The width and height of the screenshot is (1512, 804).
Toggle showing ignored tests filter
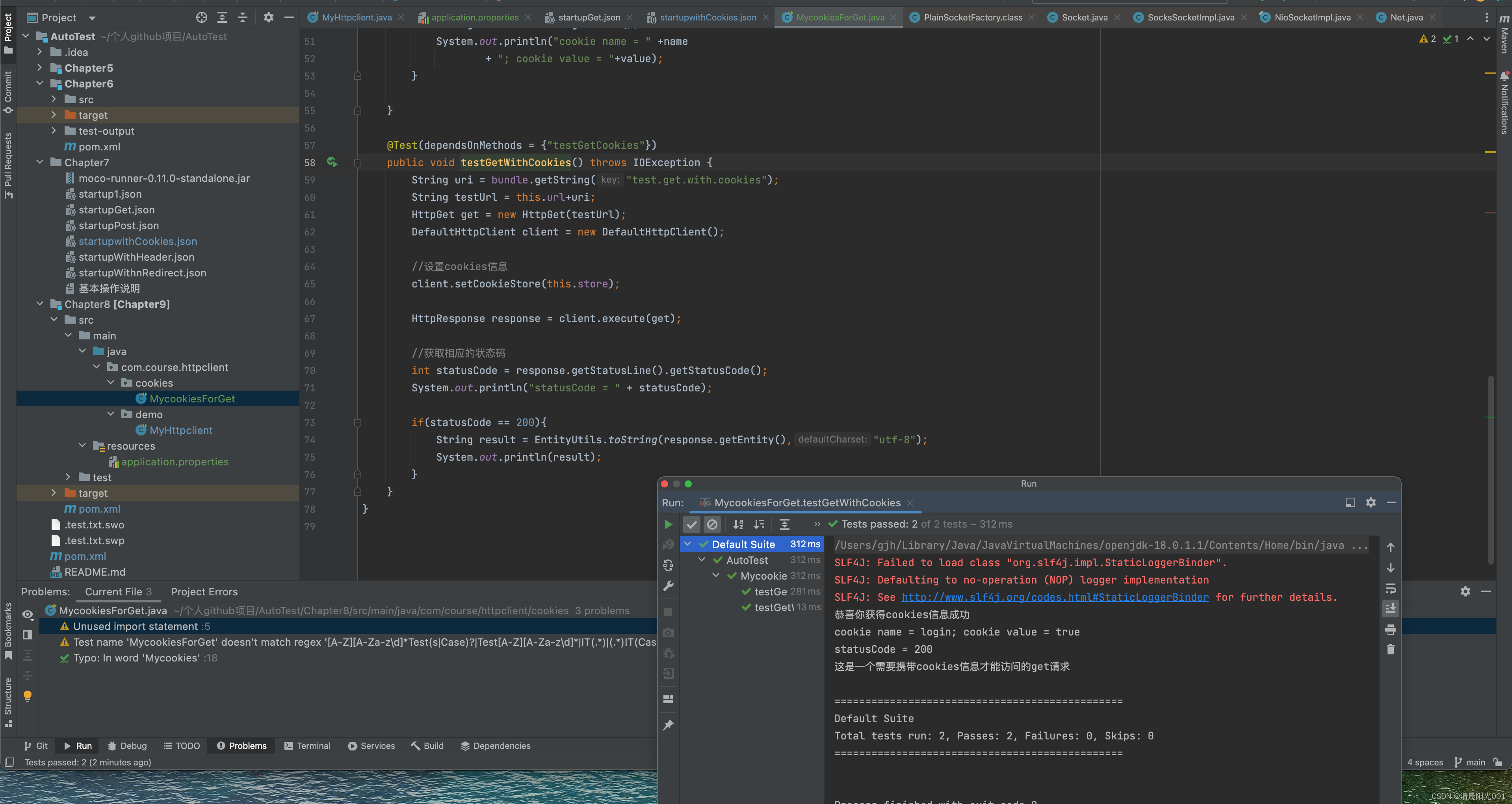(712, 524)
